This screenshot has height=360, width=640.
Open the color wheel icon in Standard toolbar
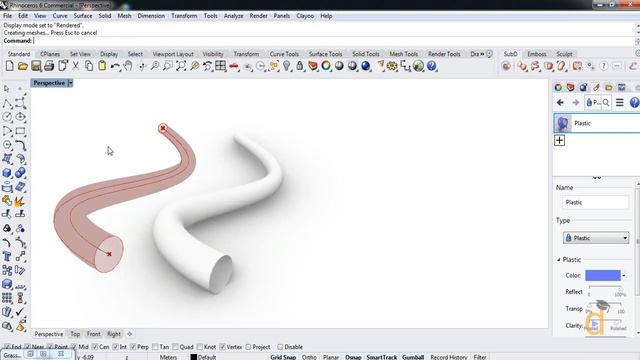click(x=326, y=66)
